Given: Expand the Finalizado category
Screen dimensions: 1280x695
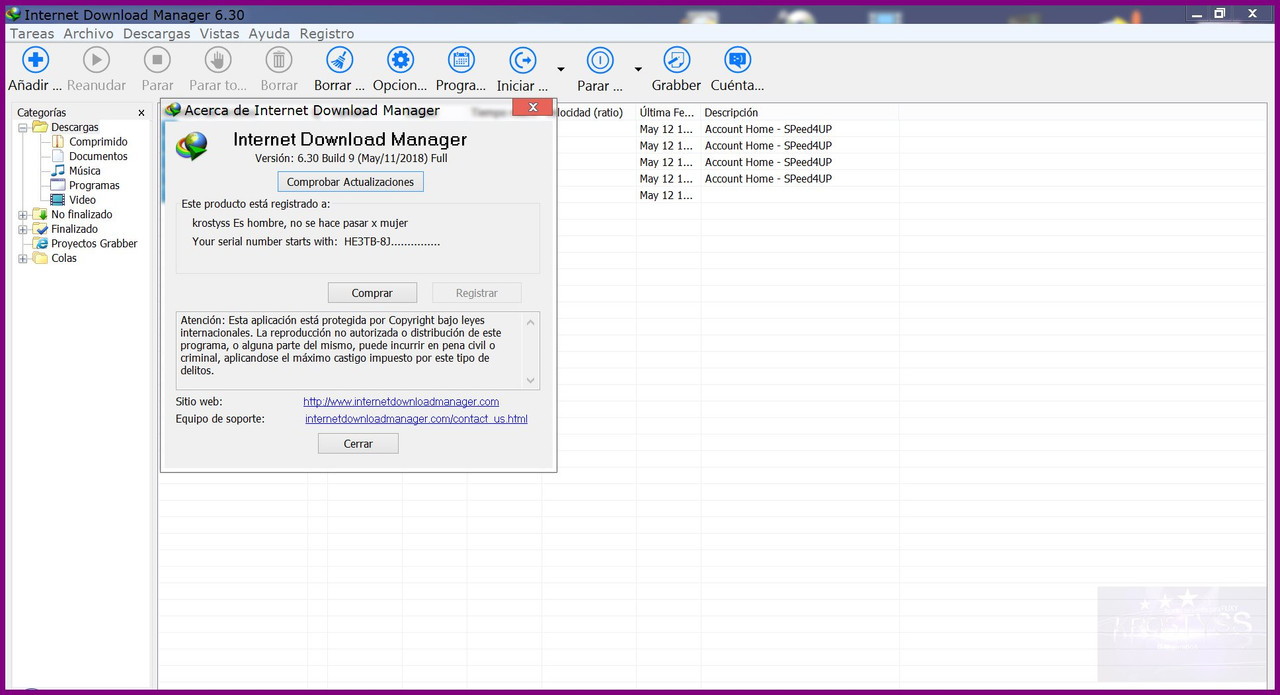Looking at the screenshot, I should coord(23,229).
